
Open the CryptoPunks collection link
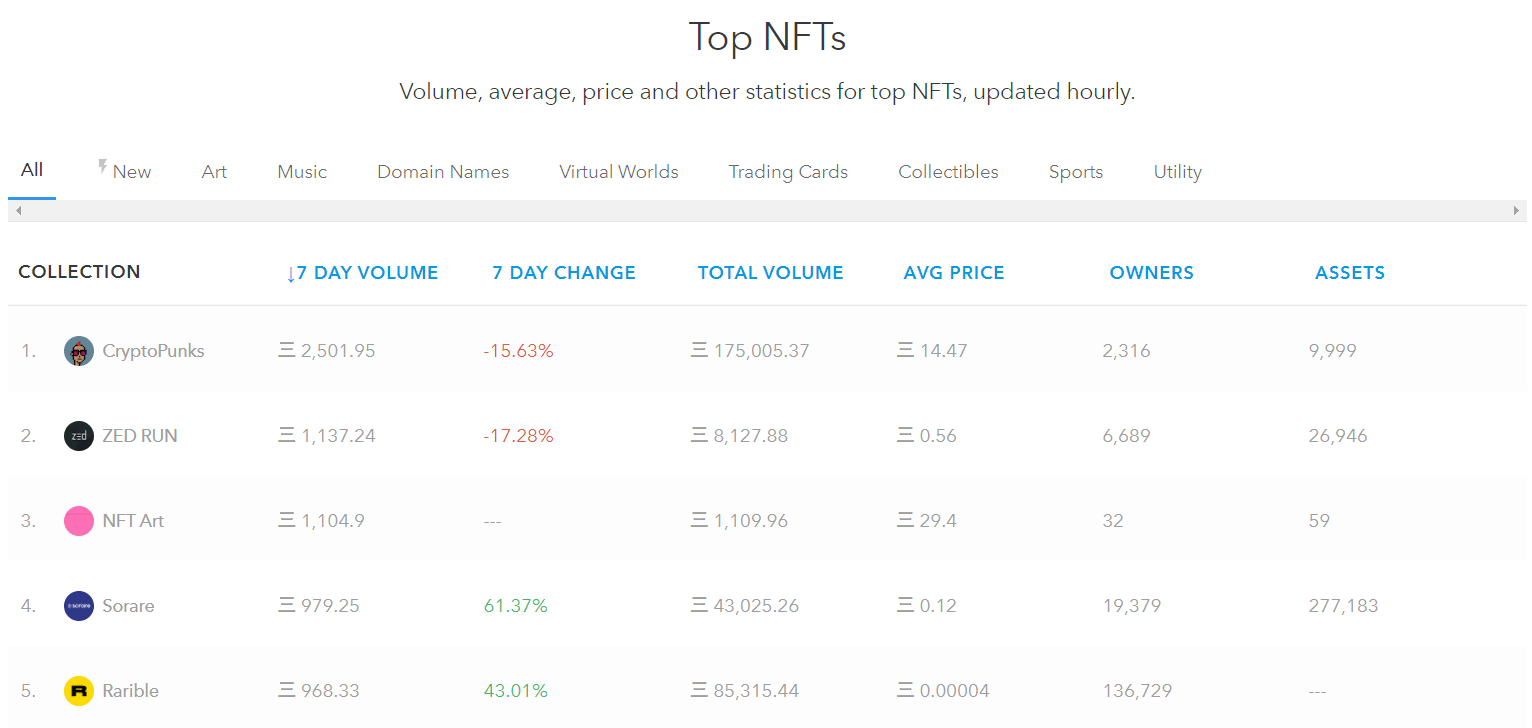[x=153, y=351]
